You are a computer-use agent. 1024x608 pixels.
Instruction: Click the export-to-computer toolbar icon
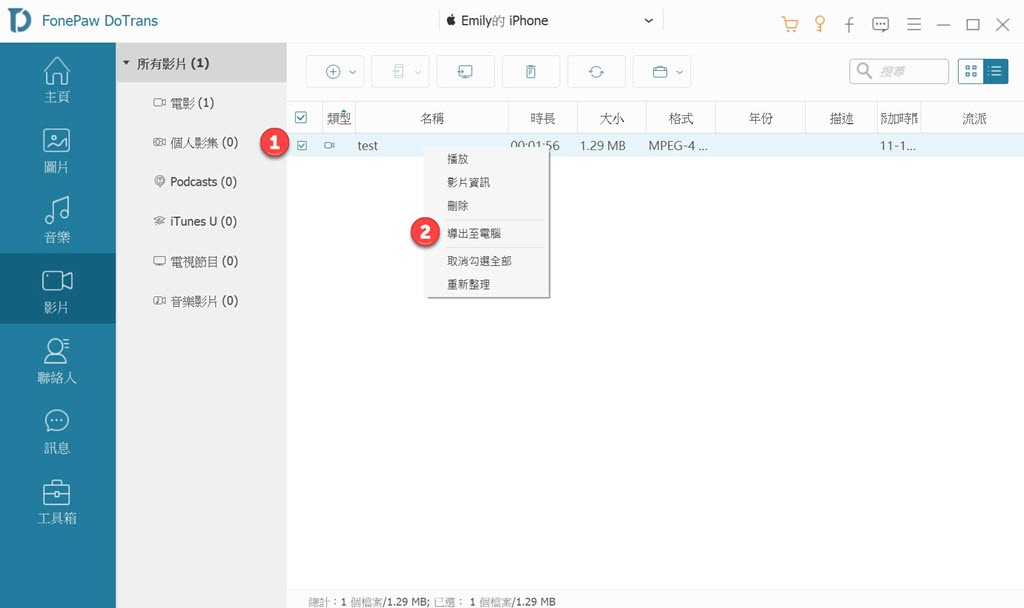[465, 70]
